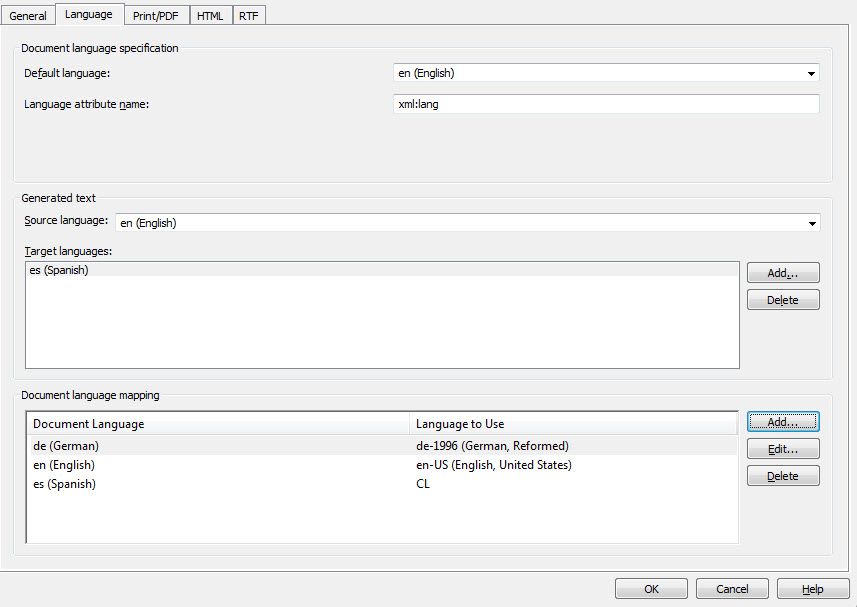The height and width of the screenshot is (607, 857).
Task: Click Add button for Document language mapping
Action: pos(783,422)
